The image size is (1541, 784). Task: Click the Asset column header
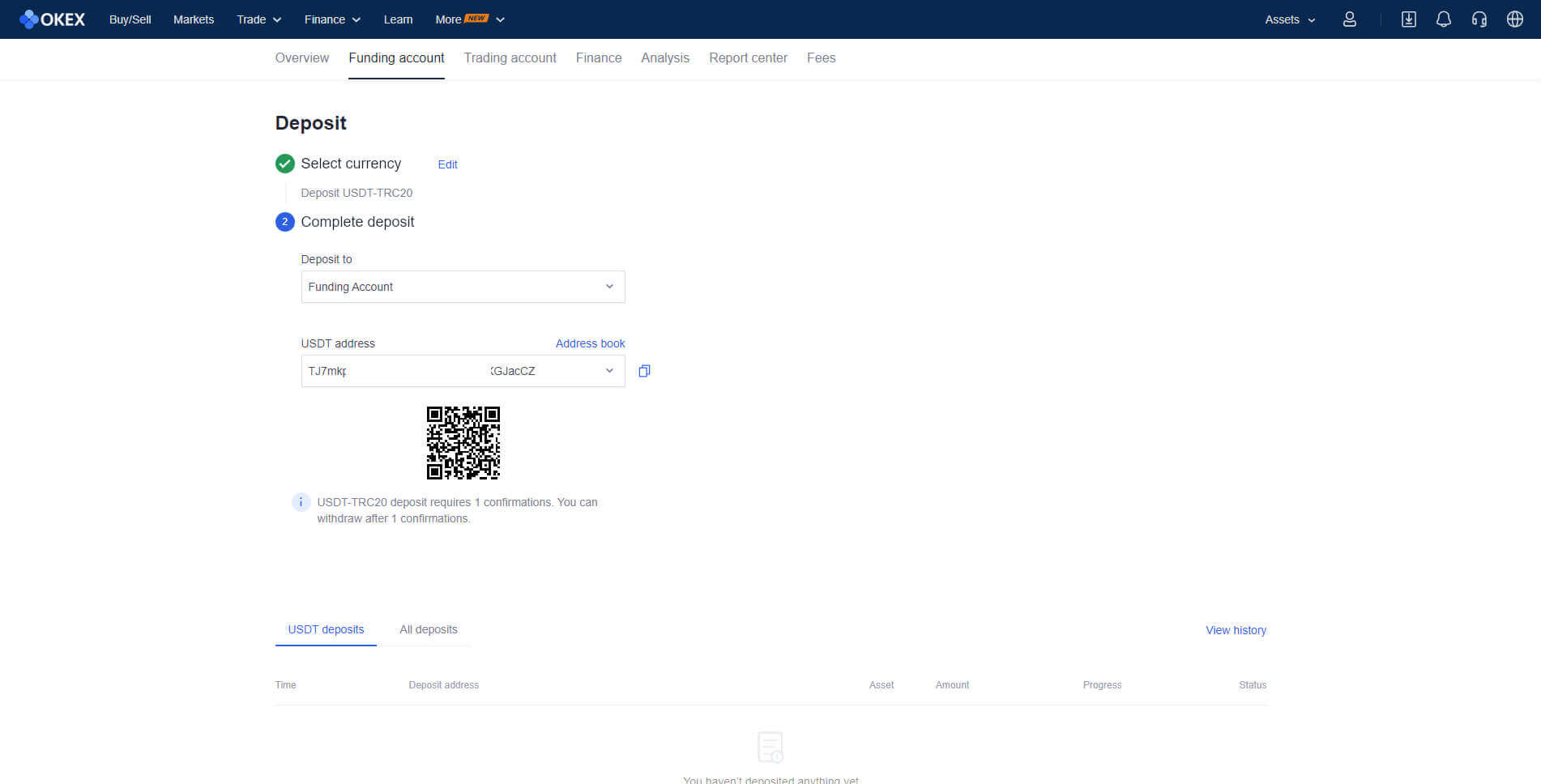[881, 685]
